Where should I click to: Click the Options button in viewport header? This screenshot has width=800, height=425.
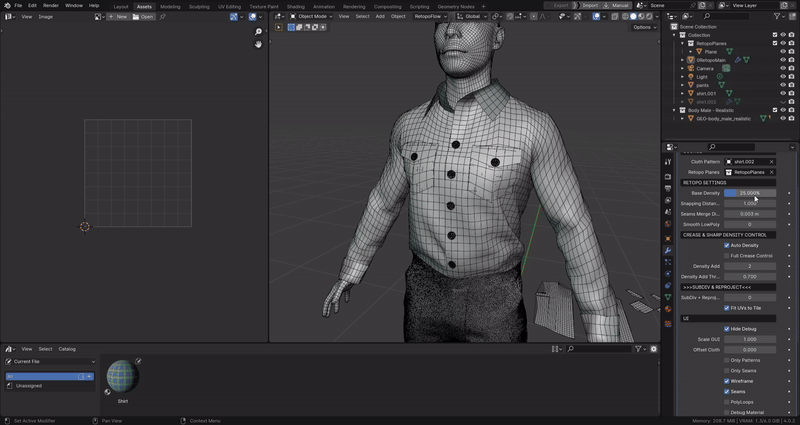tap(644, 27)
